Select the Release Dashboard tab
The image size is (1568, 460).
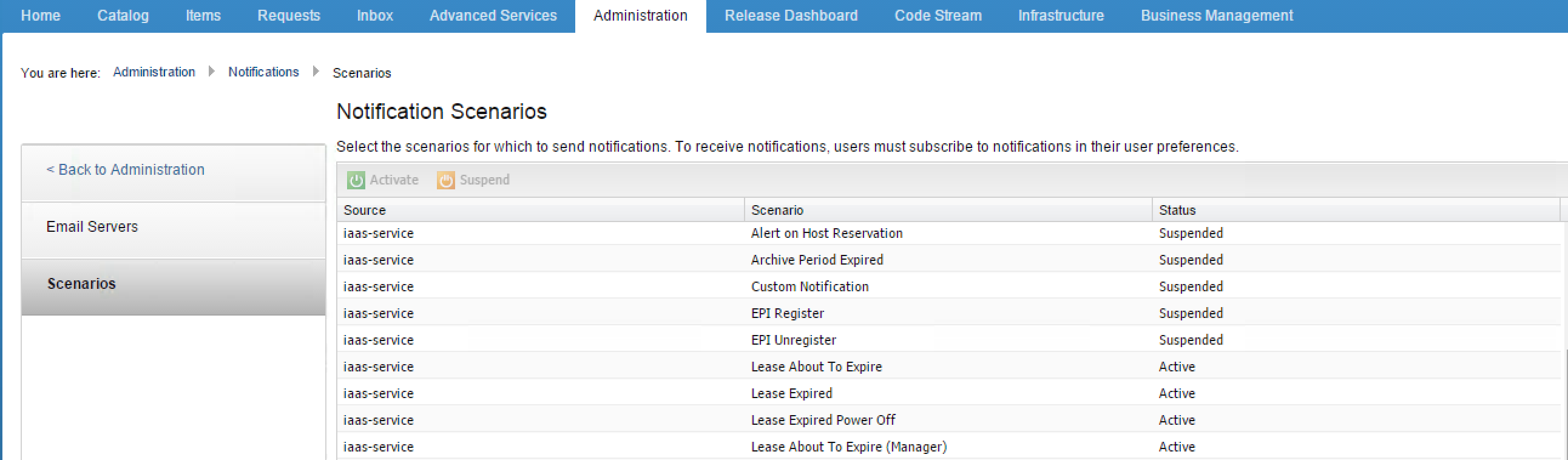click(x=791, y=16)
